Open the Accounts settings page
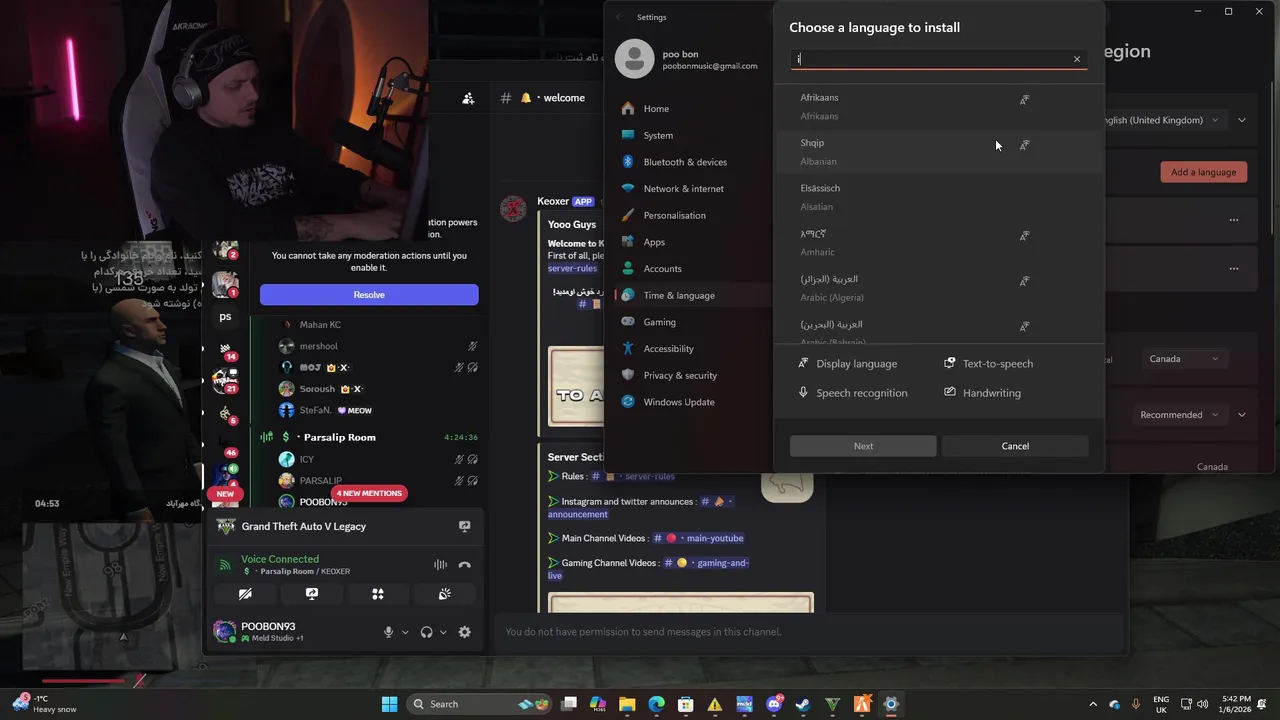The width and height of the screenshot is (1280, 720). coord(693,269)
